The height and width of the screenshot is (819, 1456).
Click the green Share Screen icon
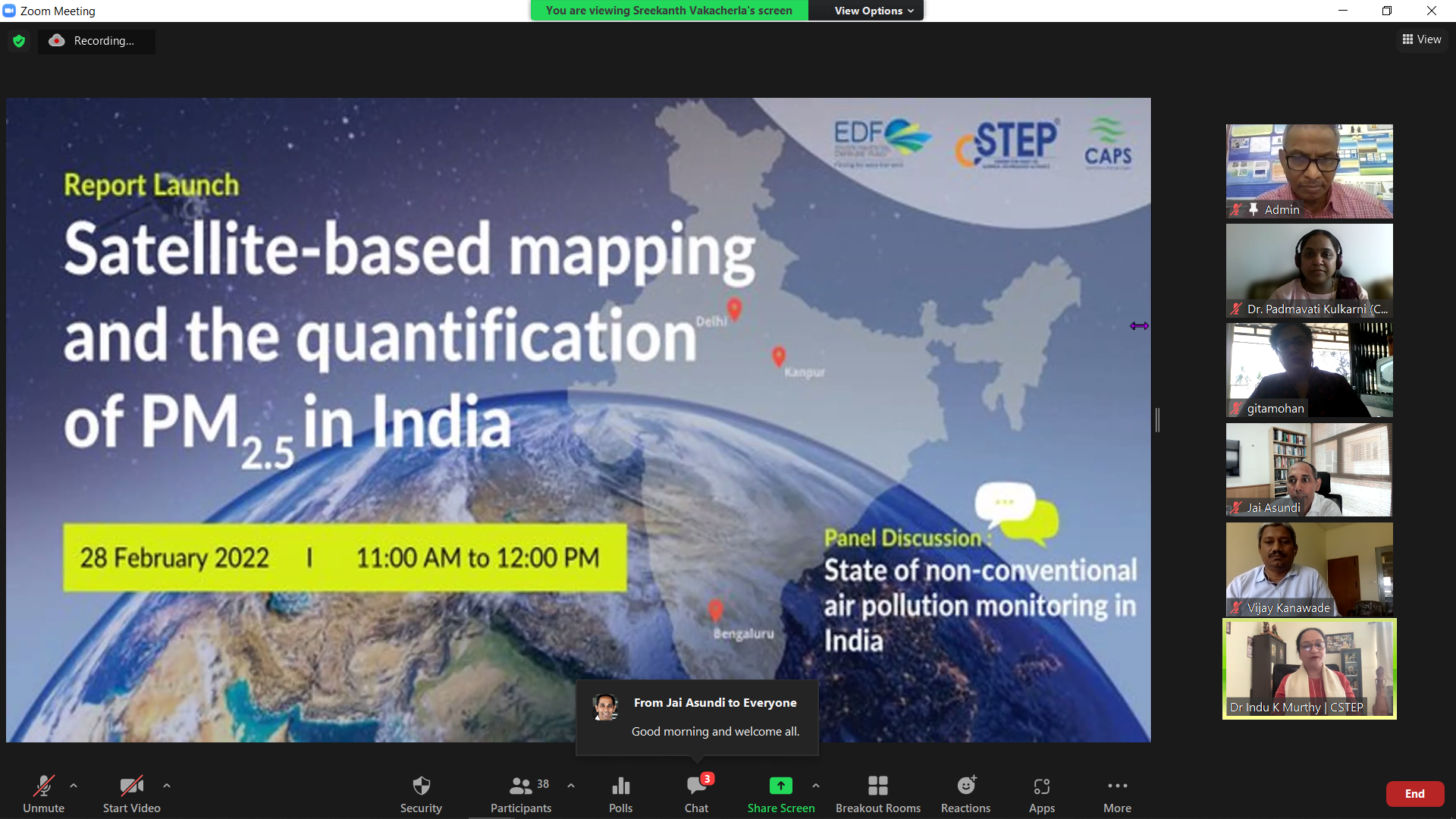coord(780,786)
